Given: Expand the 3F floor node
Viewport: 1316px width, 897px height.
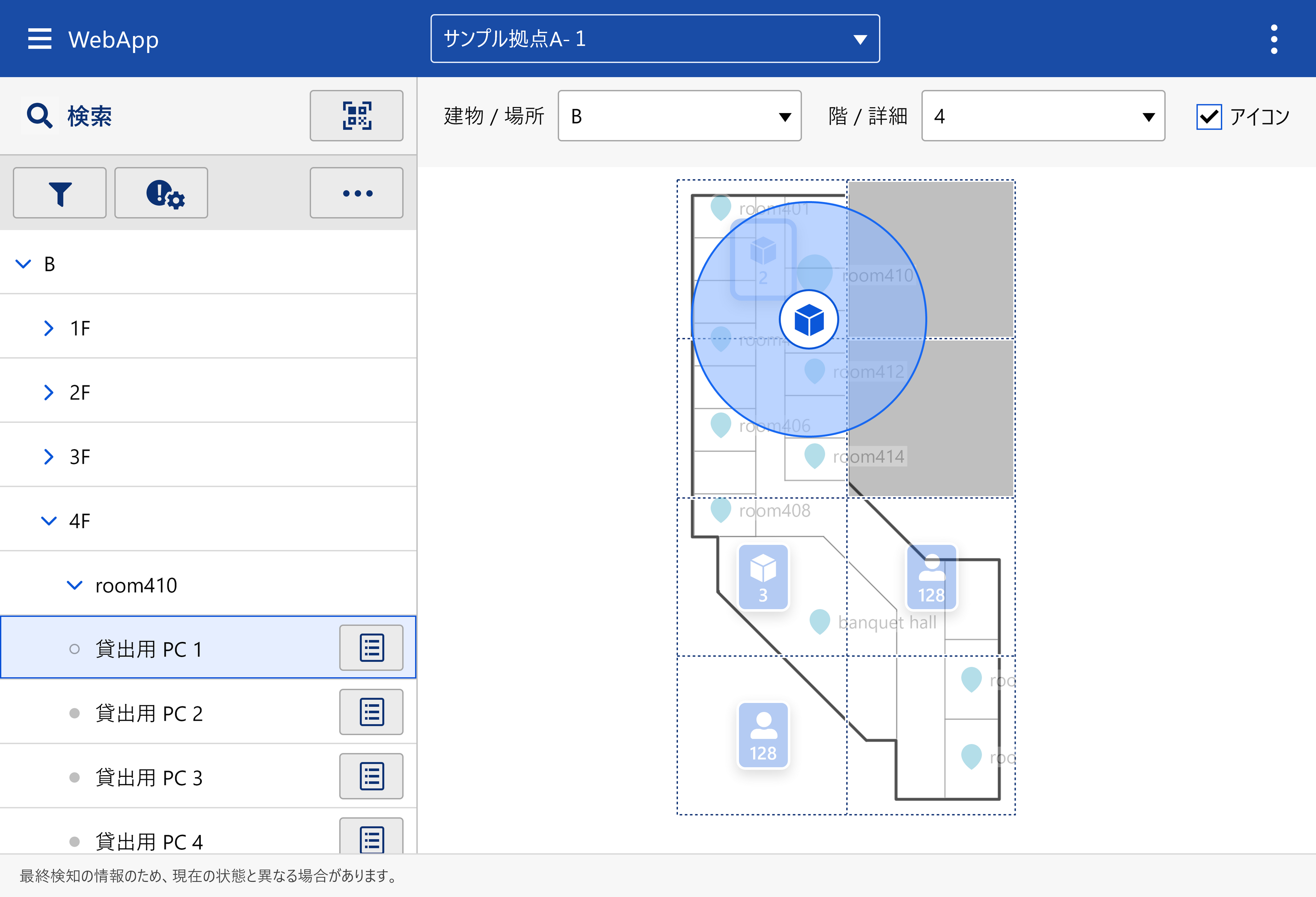Looking at the screenshot, I should click(x=49, y=456).
